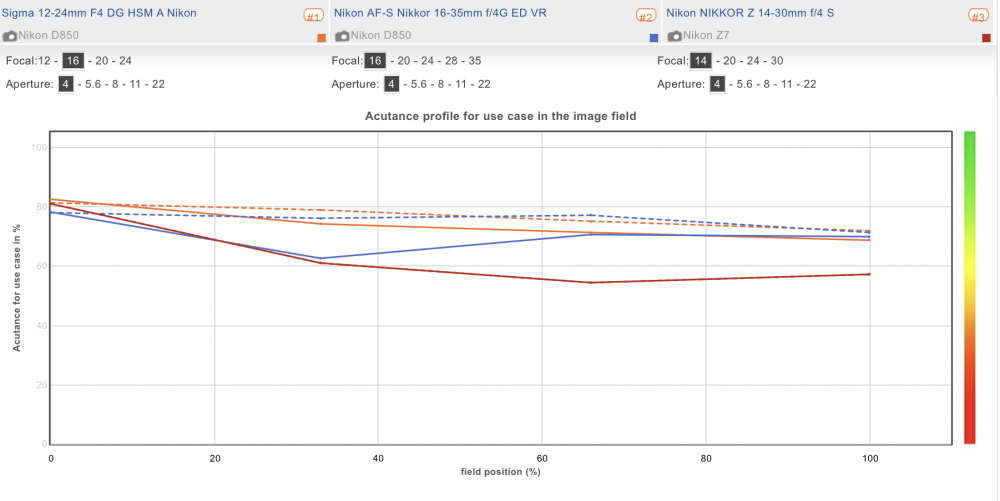Select 35 focal length for Nikkor 16-35mm
This screenshot has width=1000, height=501.
pos(474,61)
